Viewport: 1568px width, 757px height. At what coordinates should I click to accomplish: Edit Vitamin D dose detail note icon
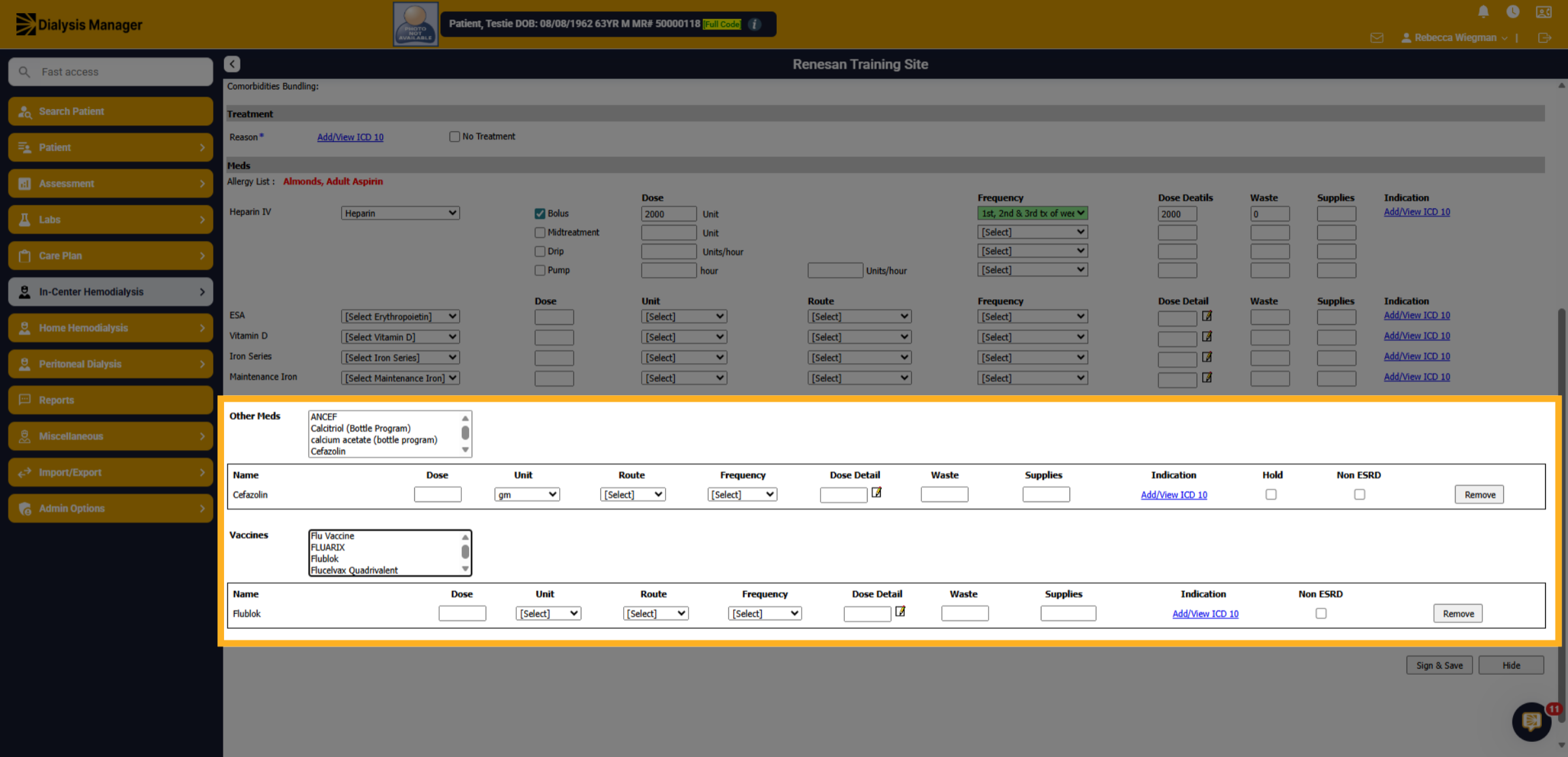tap(1207, 336)
